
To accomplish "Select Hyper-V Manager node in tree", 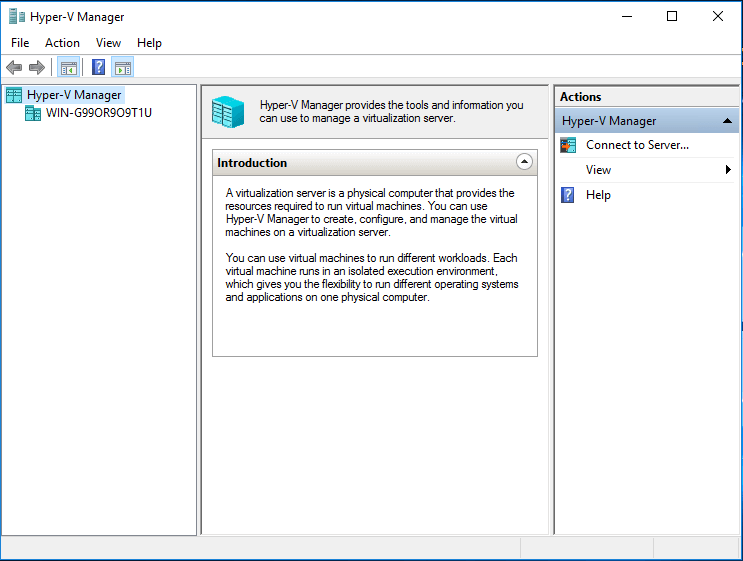I will (74, 95).
